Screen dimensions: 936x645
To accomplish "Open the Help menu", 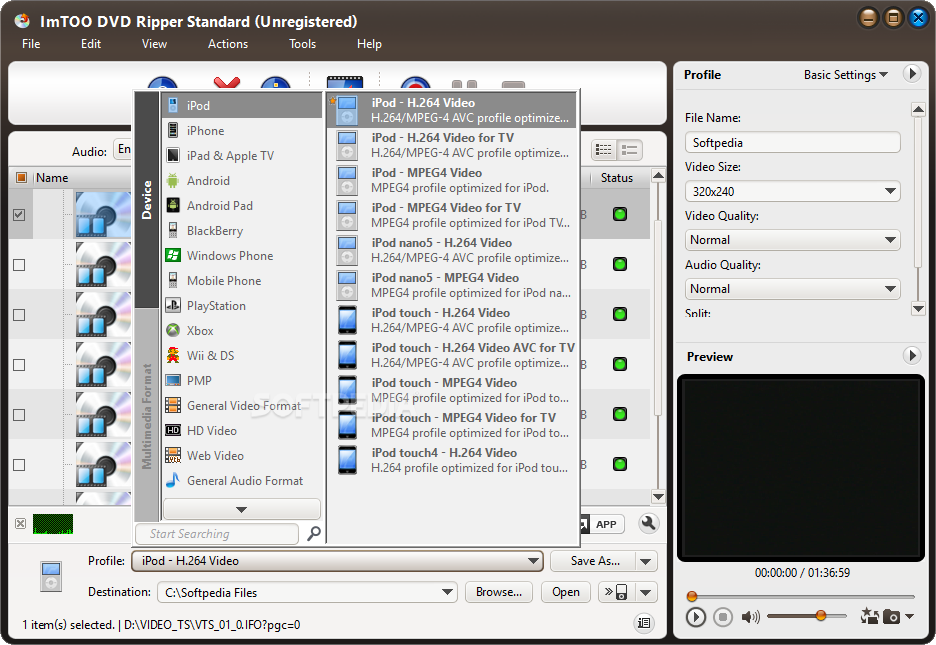I will (369, 44).
